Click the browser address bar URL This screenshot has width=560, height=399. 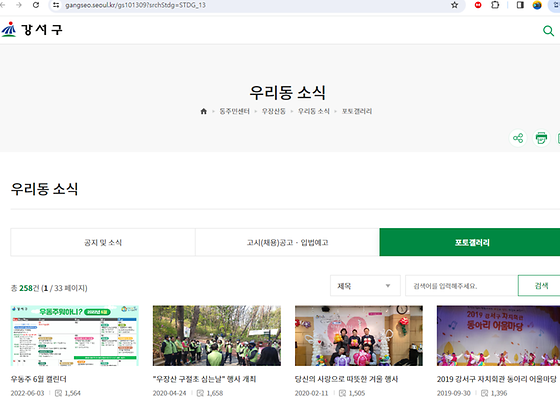135,5
